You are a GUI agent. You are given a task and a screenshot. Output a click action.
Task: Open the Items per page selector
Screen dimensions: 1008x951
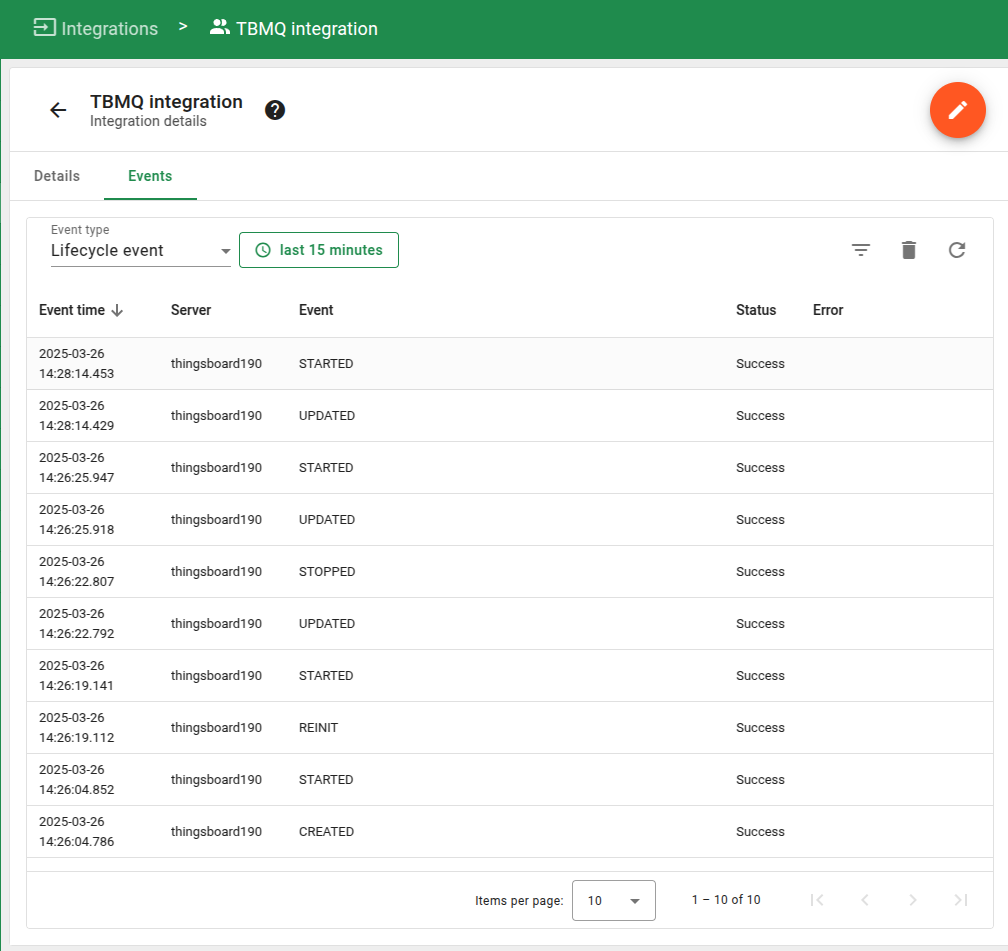(x=614, y=900)
